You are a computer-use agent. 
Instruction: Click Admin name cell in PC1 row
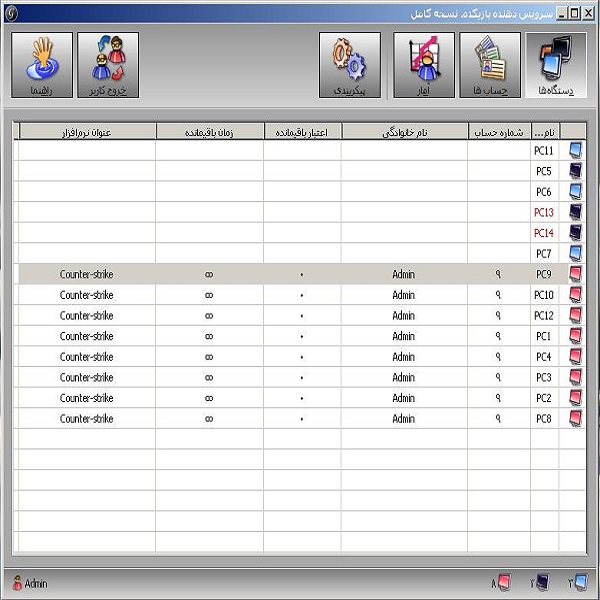(404, 336)
